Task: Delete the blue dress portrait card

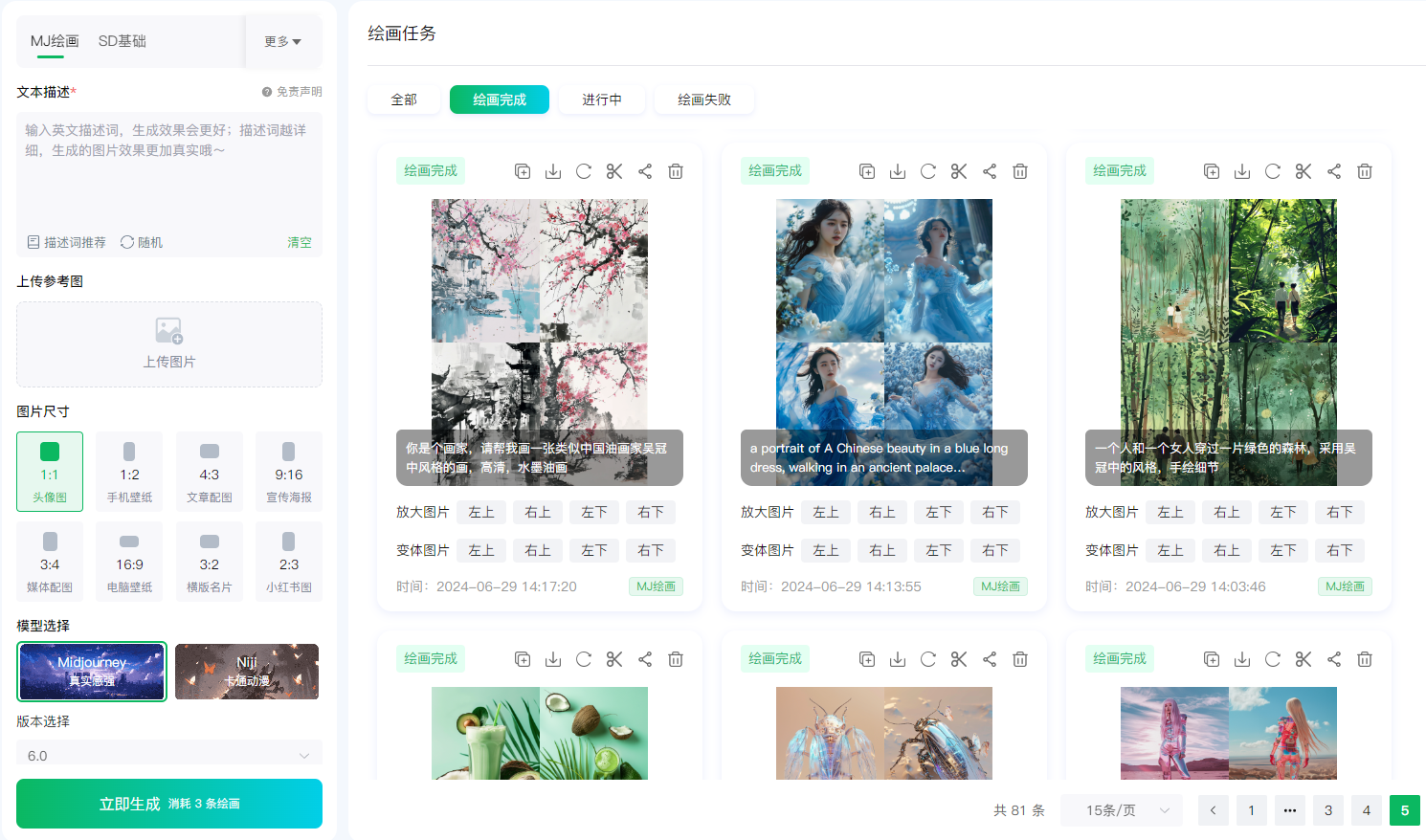Action: tap(1020, 171)
